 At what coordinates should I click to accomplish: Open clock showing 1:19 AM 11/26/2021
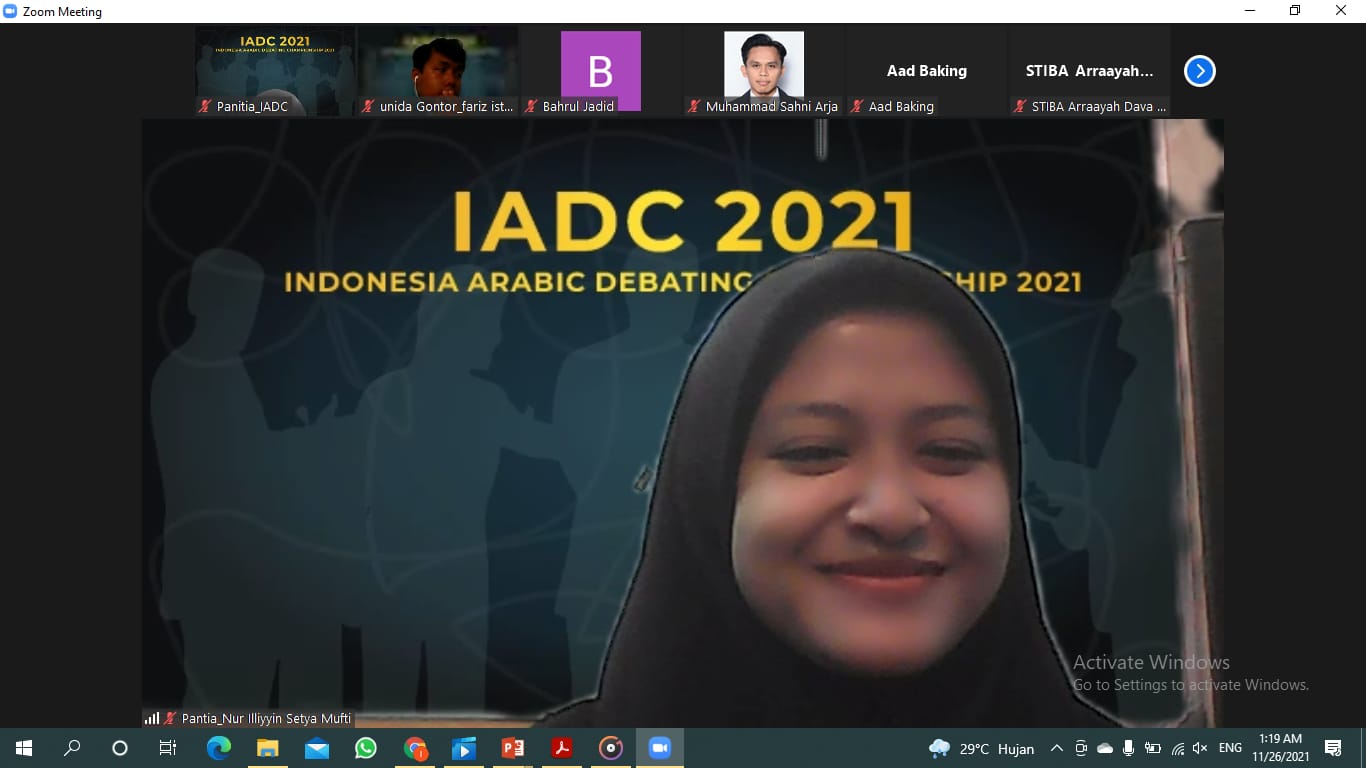(x=1281, y=748)
